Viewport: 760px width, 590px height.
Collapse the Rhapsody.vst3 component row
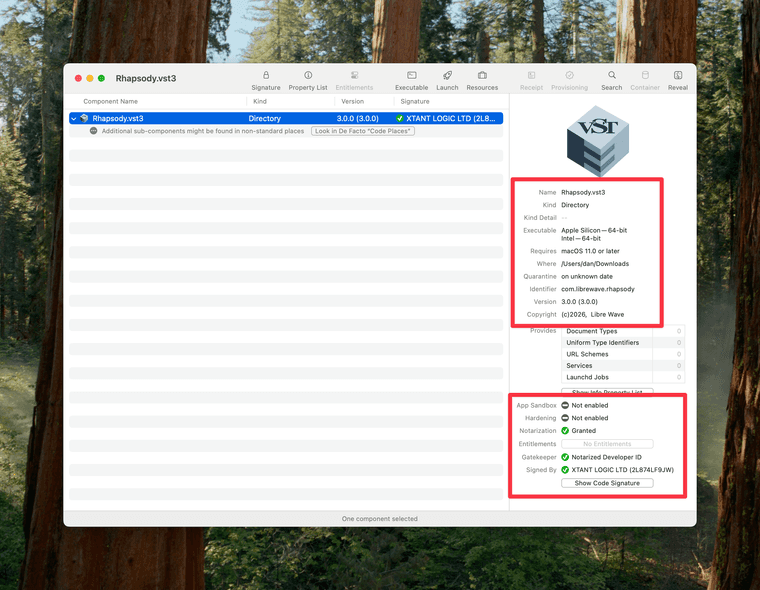[74, 118]
